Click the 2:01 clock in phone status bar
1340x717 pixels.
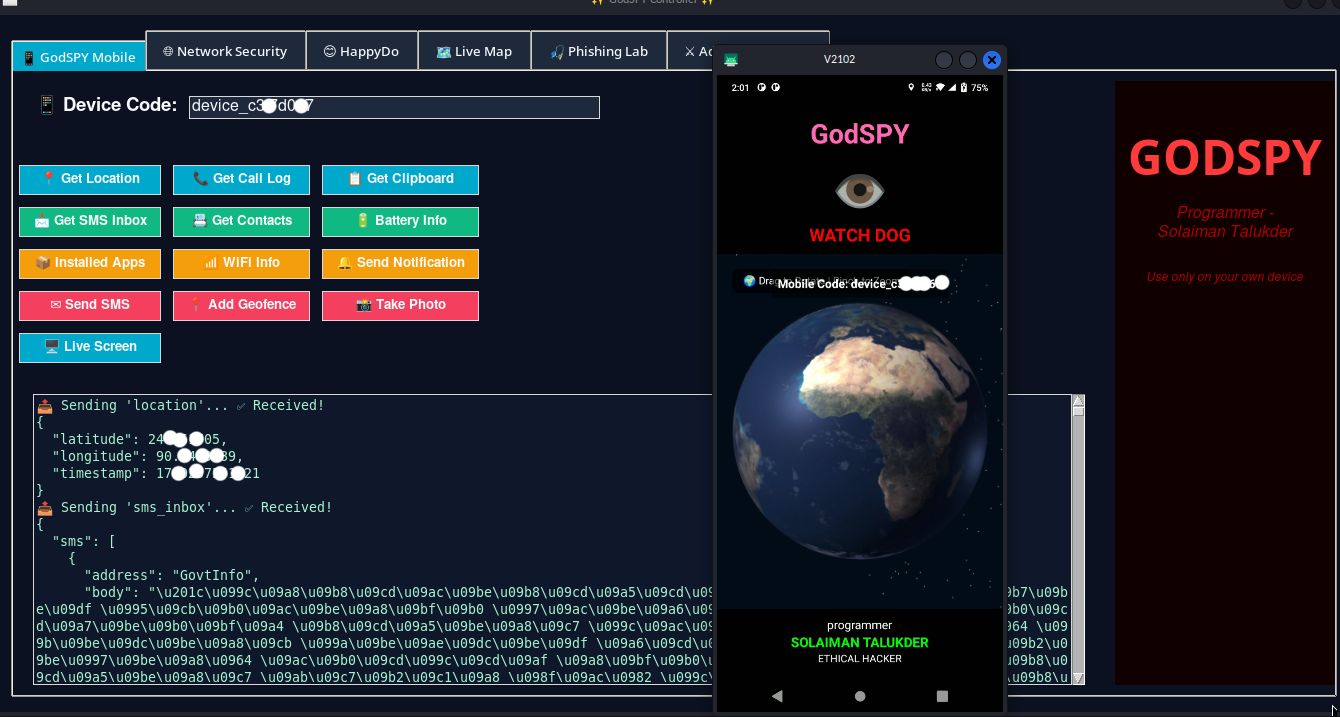pyautogui.click(x=740, y=88)
